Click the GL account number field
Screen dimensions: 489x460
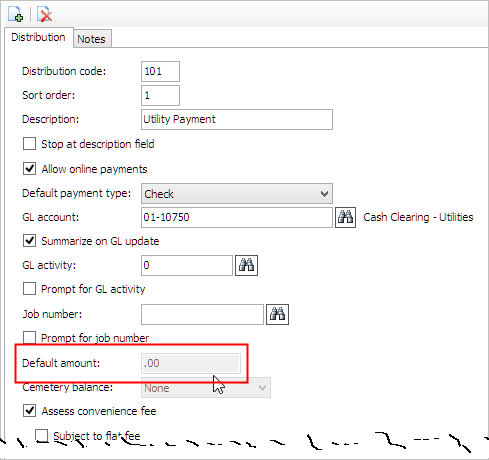[x=237, y=217]
